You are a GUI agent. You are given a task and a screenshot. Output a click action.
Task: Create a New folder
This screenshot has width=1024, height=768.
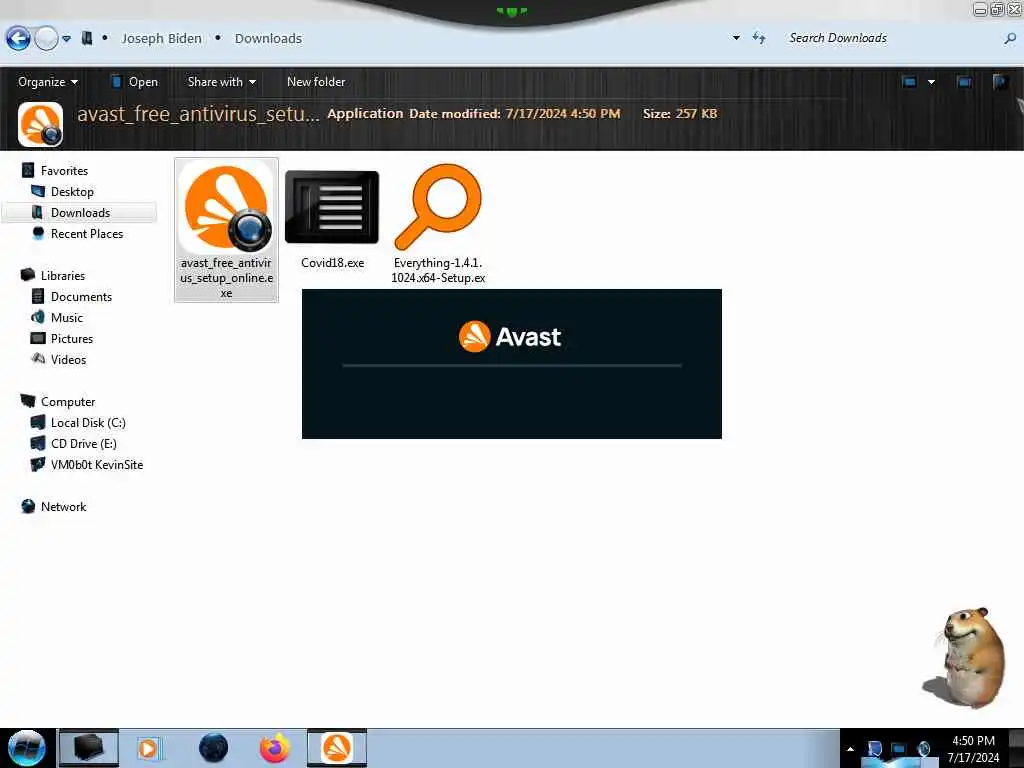[316, 82]
